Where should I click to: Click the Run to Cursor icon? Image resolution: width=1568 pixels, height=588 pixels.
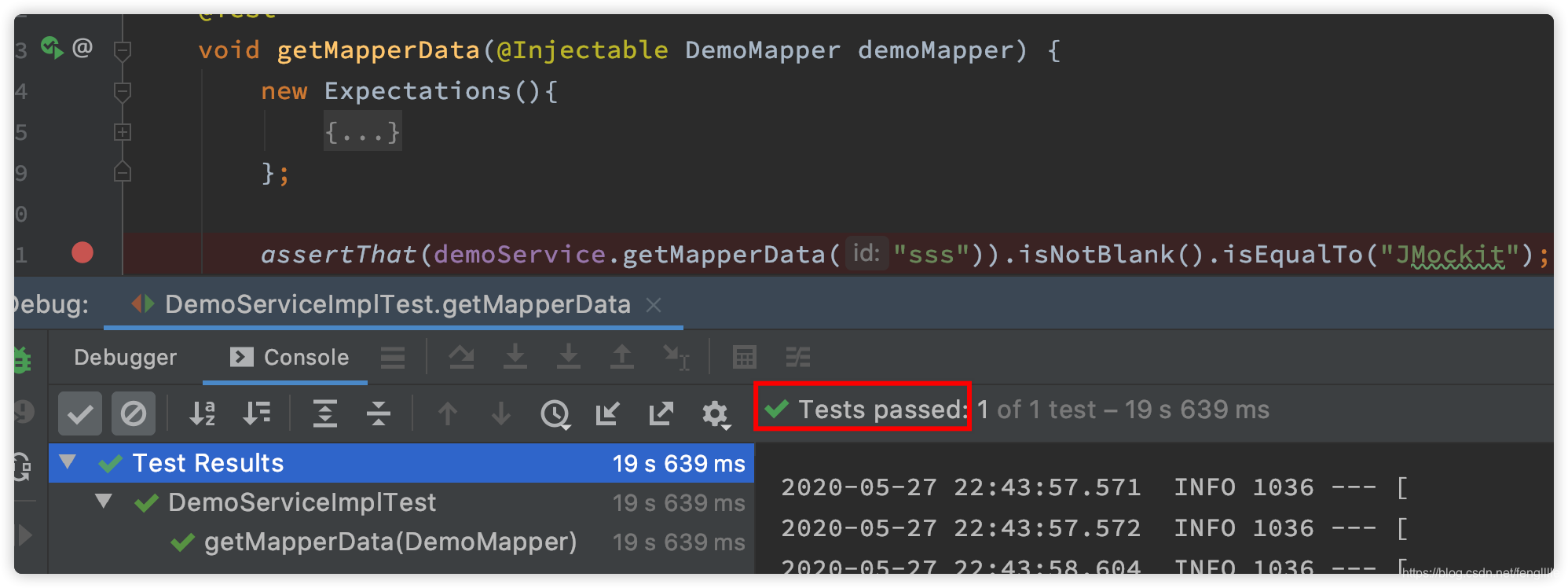[x=676, y=358]
